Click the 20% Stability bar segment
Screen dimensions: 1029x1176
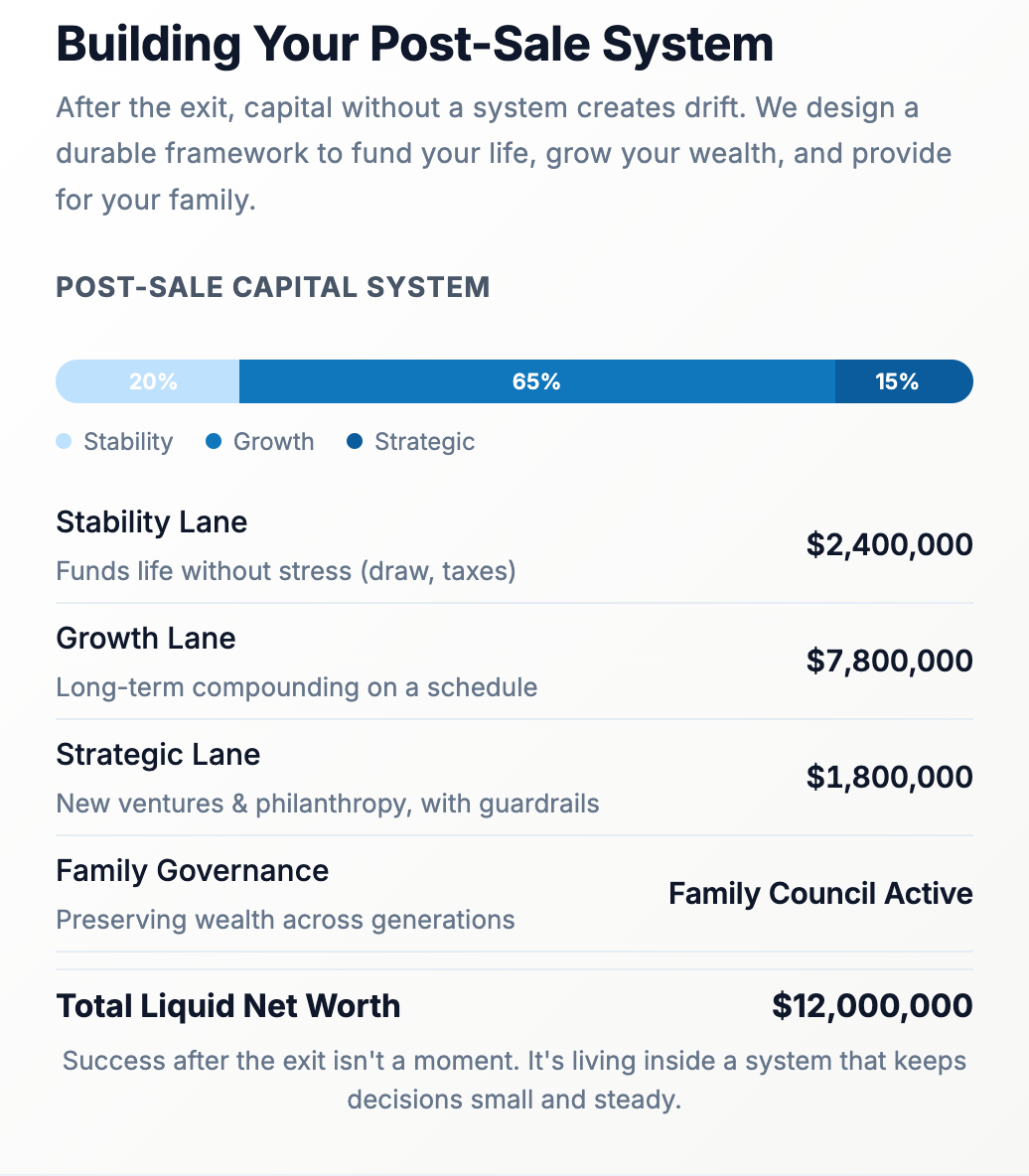(x=152, y=381)
